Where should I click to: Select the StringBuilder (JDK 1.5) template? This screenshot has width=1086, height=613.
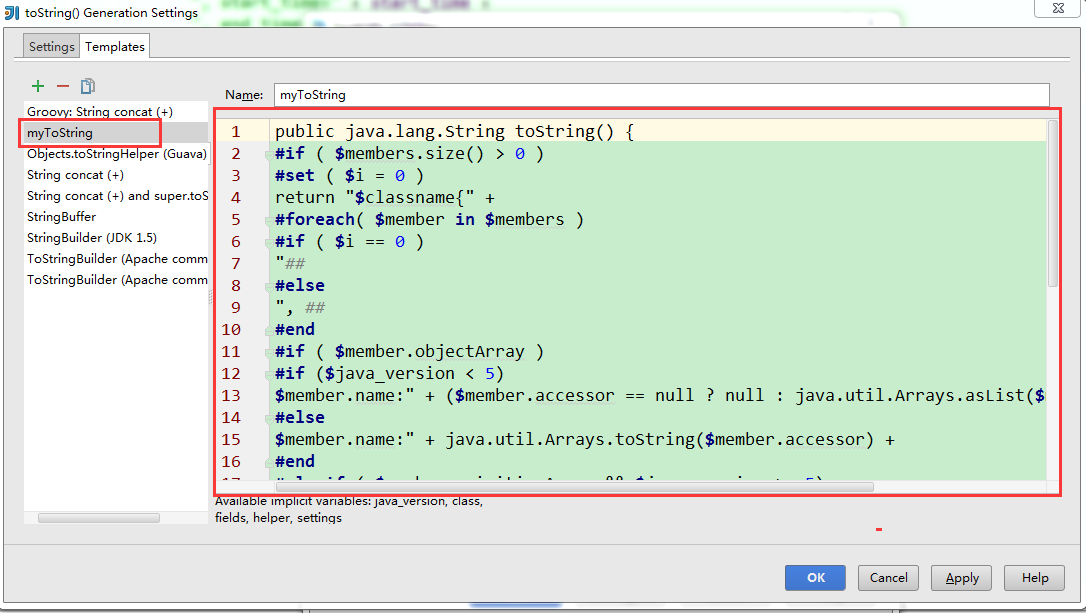coord(92,238)
